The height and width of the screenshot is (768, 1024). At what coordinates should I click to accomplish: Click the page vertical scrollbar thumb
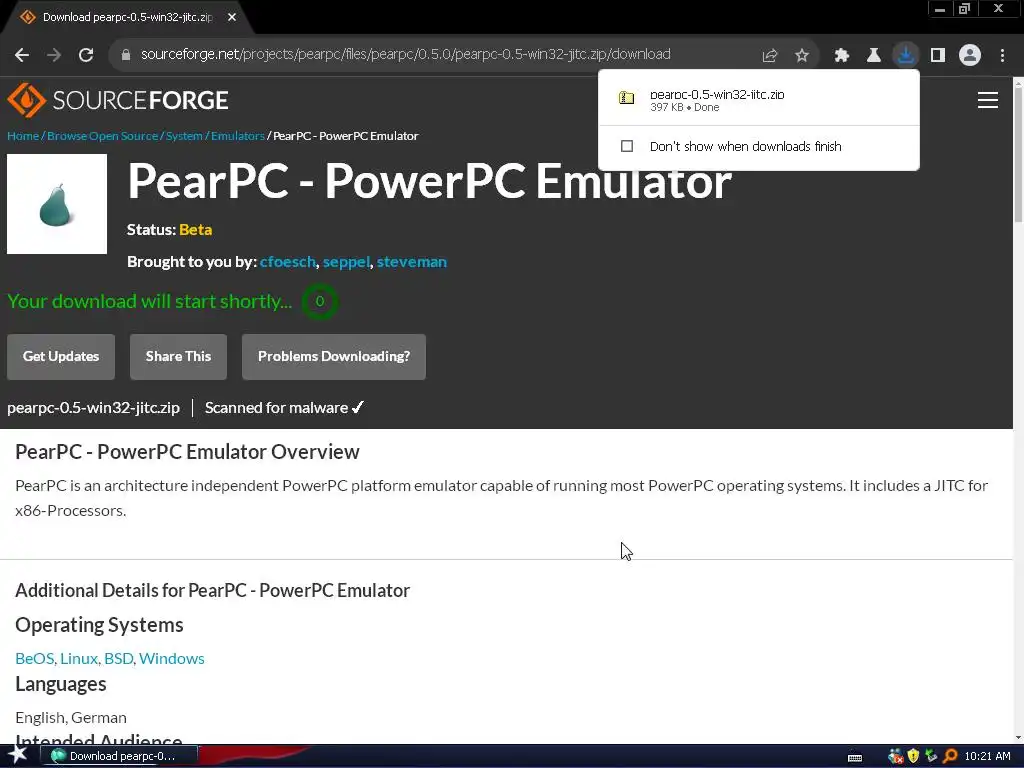tap(1017, 153)
